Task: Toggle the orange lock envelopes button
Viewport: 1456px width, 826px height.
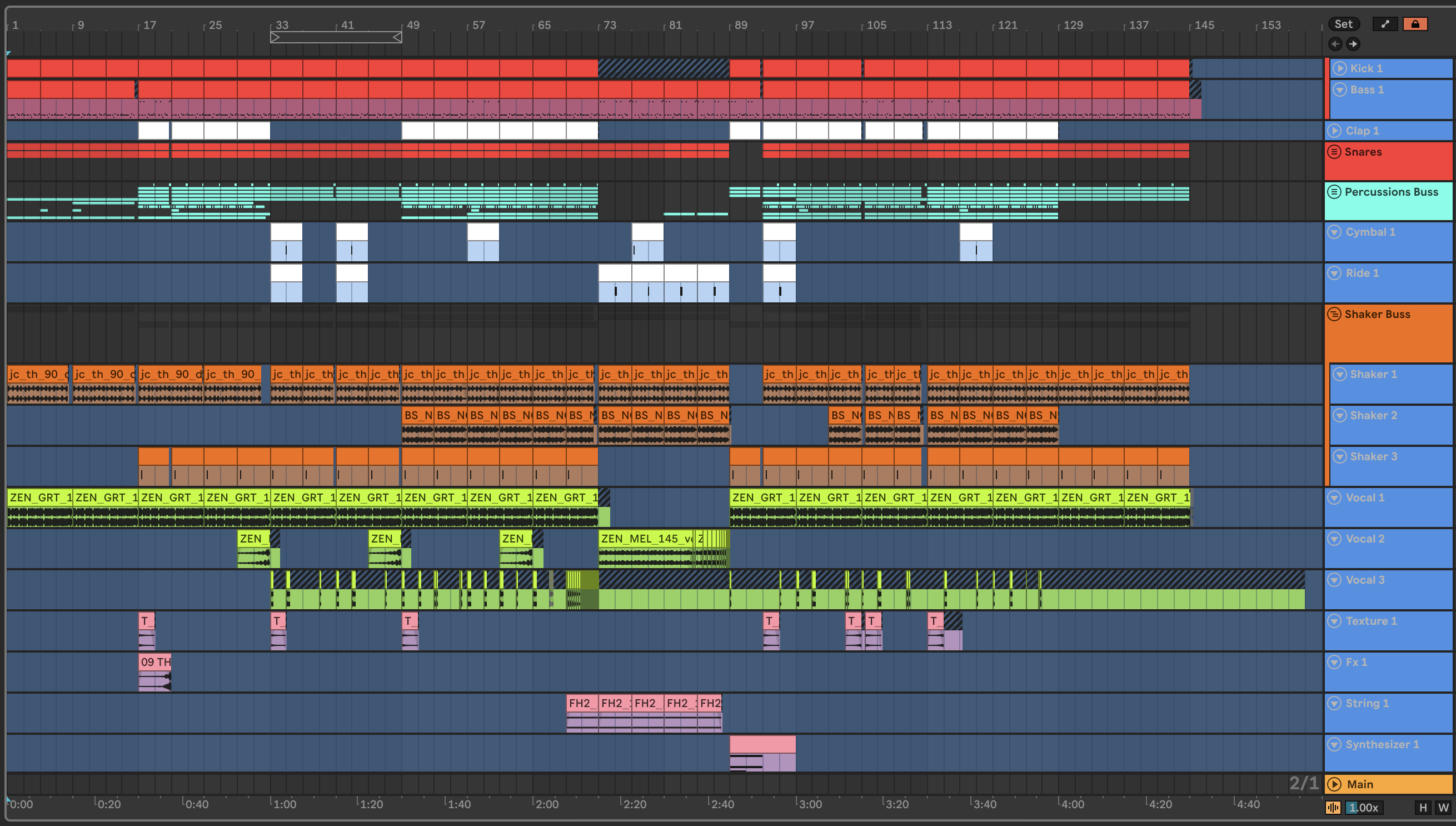Action: (x=1414, y=24)
